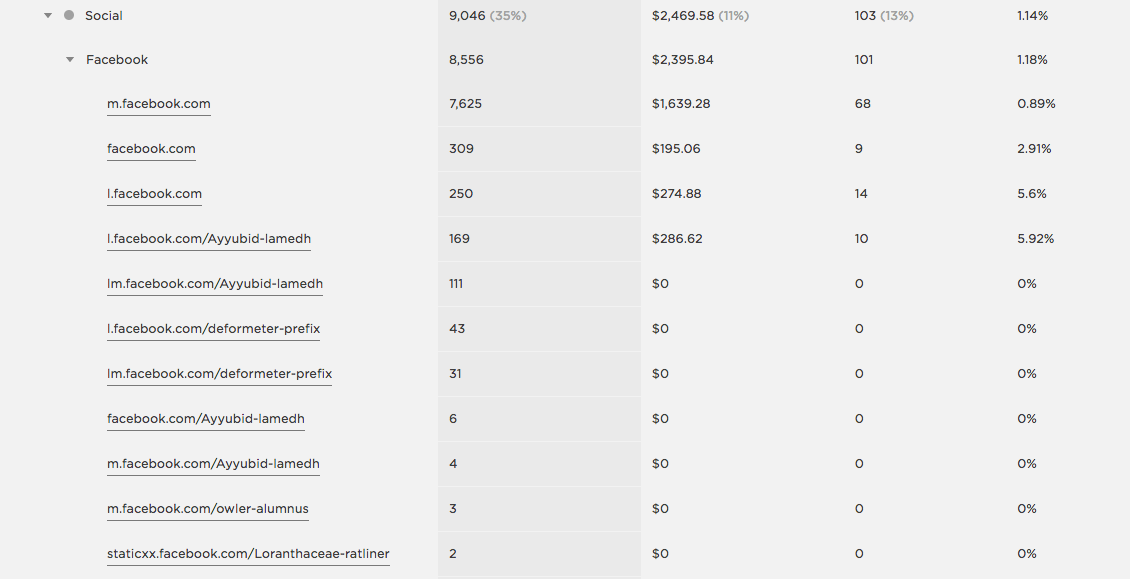This screenshot has width=1130, height=579.
Task: Open lm.facebook.com/Ayyubid-lamedh link
Action: pos(215,284)
